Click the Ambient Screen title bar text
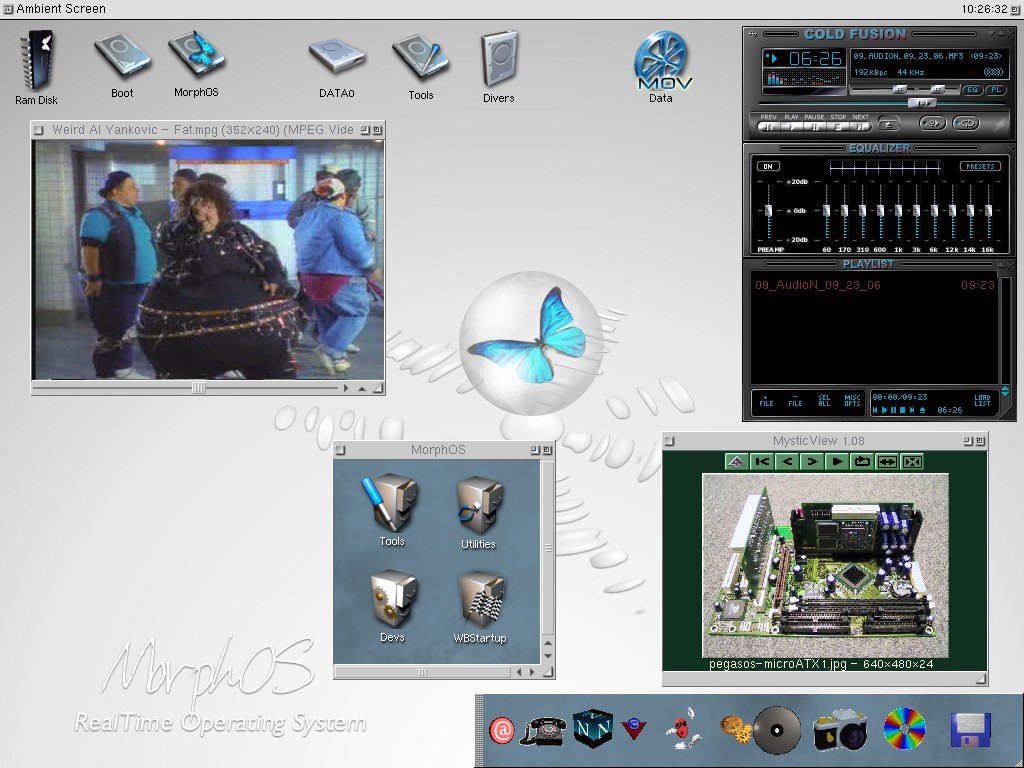The height and width of the screenshot is (768, 1024). [61, 8]
